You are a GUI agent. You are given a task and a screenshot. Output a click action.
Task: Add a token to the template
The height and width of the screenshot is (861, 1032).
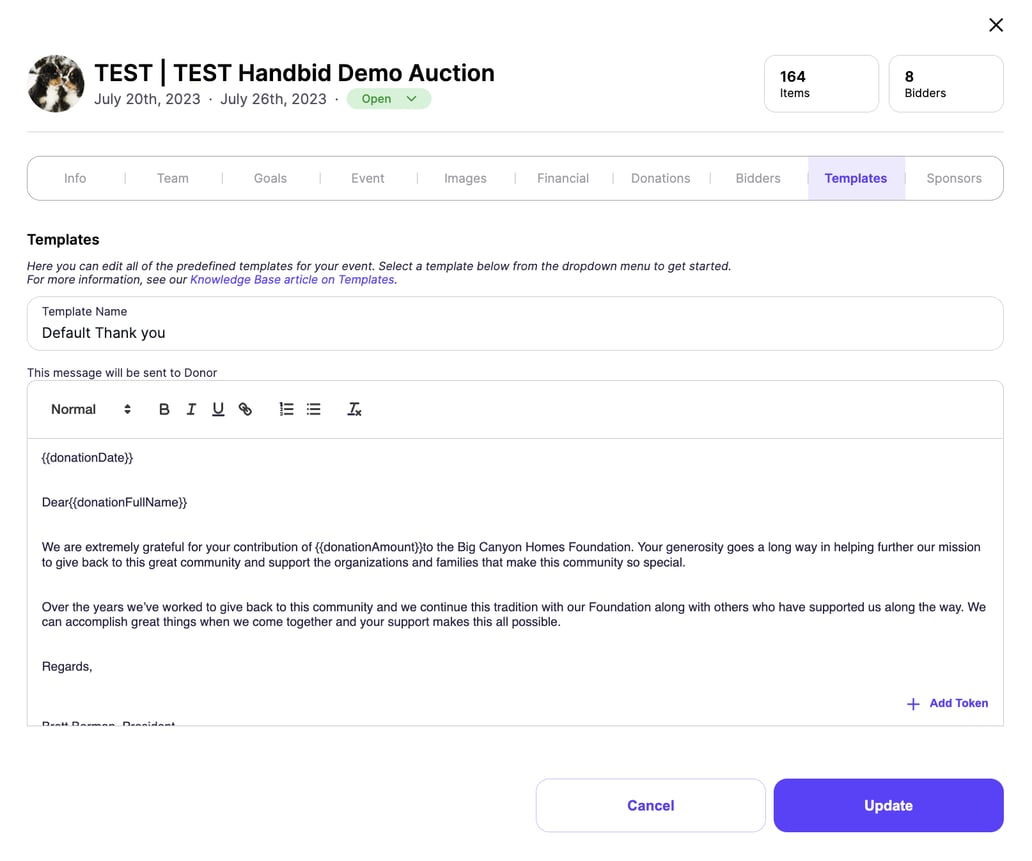tap(946, 703)
